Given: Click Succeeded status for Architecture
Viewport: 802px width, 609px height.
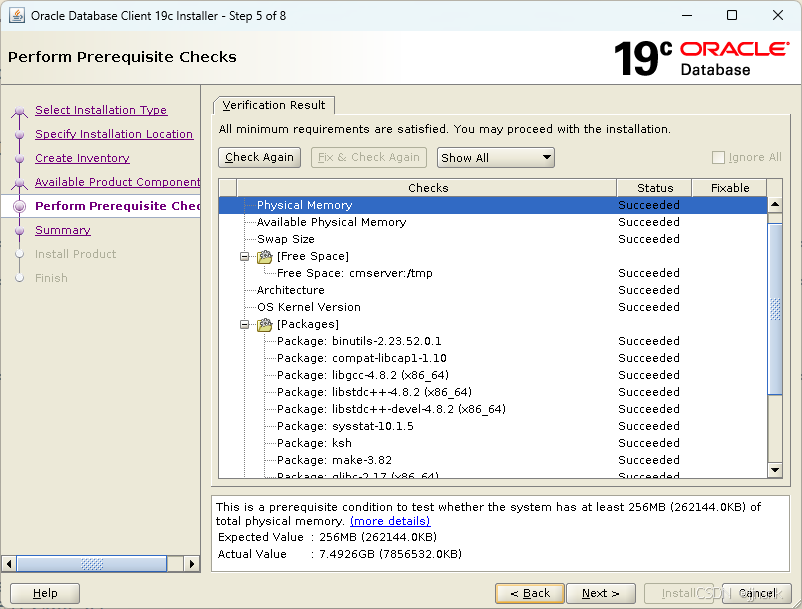Looking at the screenshot, I should click(649, 290).
